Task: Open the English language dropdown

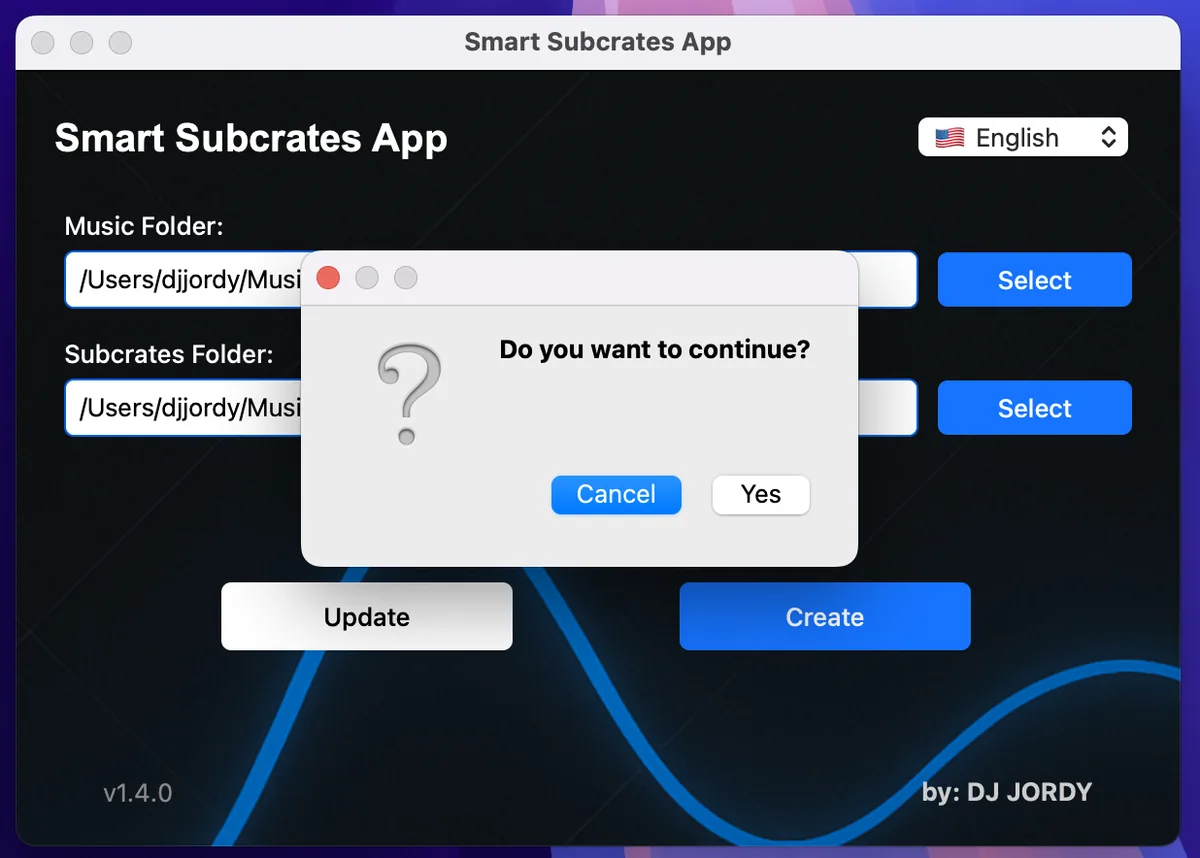Action: (x=1023, y=137)
